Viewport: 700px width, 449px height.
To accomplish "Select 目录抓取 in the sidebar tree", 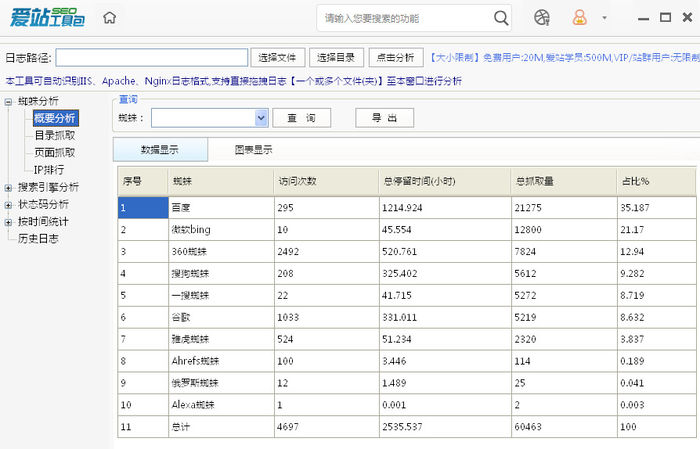I will click(x=54, y=135).
